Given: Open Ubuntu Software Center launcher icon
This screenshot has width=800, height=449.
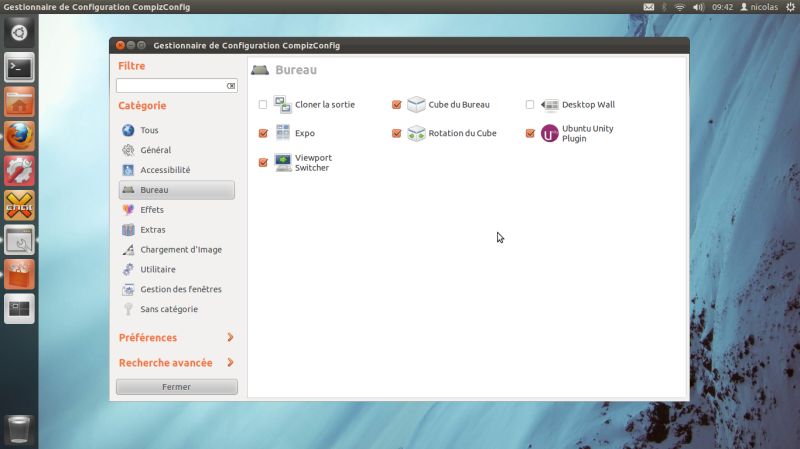Looking at the screenshot, I should [19, 275].
